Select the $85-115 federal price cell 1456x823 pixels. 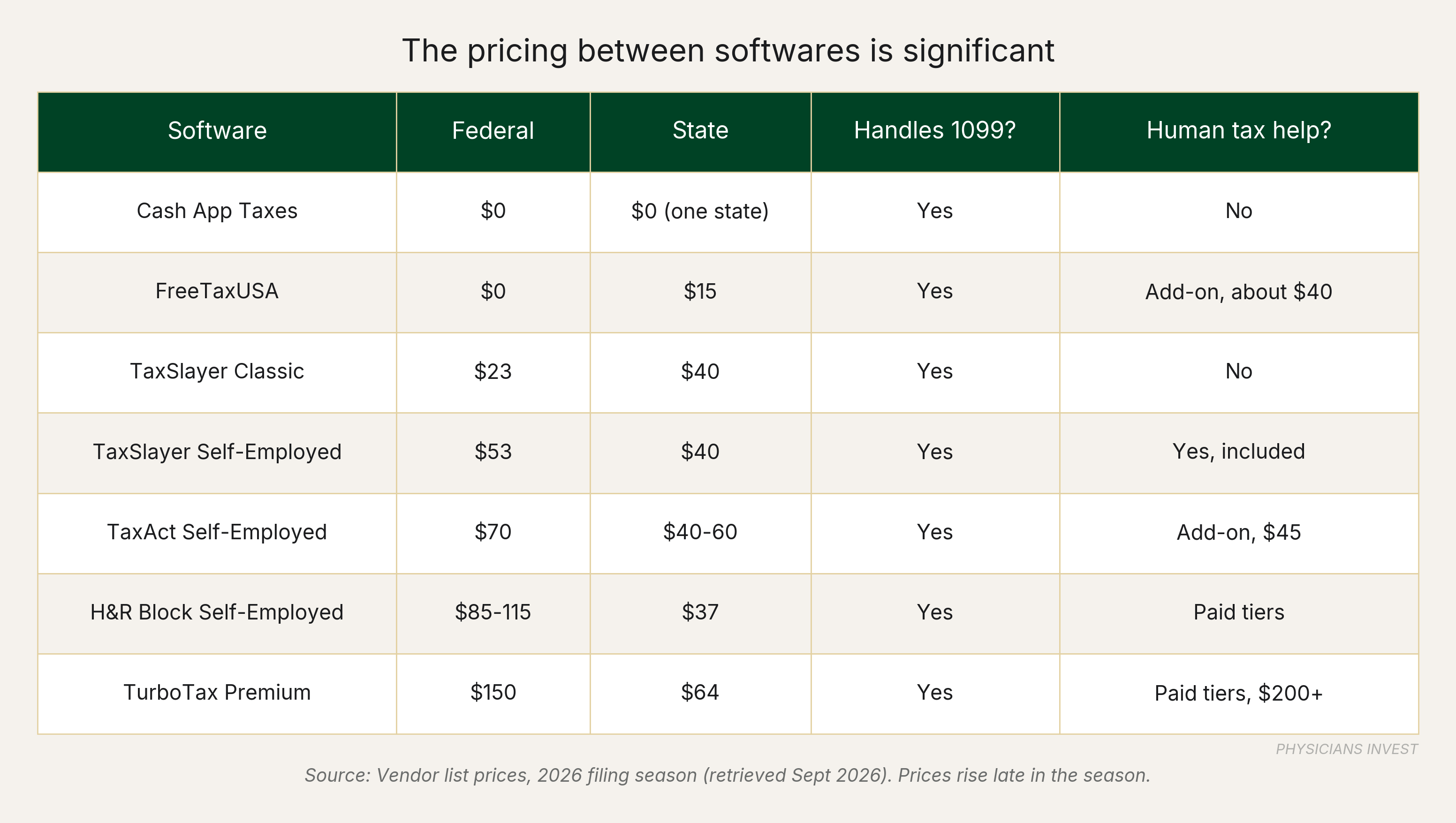pyautogui.click(x=493, y=612)
